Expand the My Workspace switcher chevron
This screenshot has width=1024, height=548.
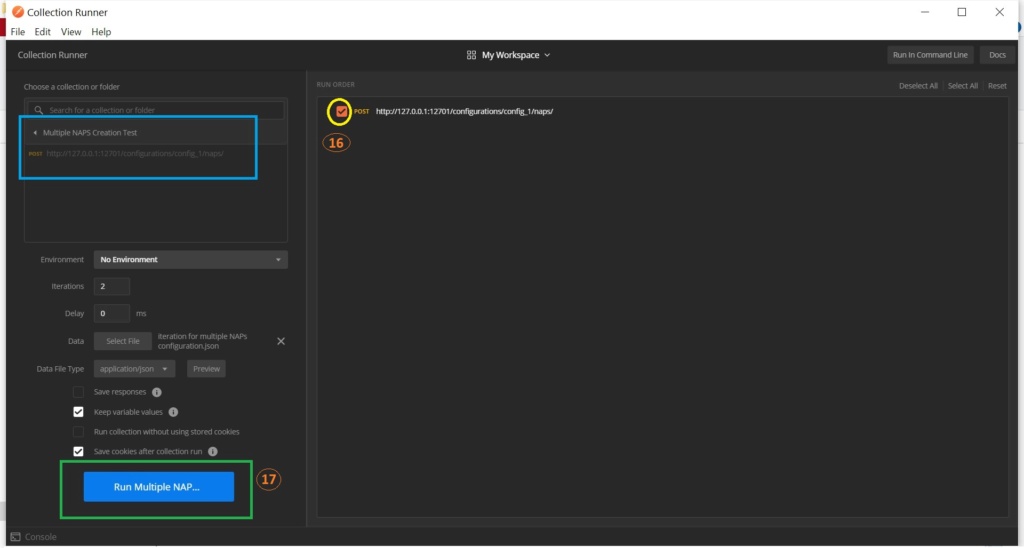pyautogui.click(x=547, y=56)
